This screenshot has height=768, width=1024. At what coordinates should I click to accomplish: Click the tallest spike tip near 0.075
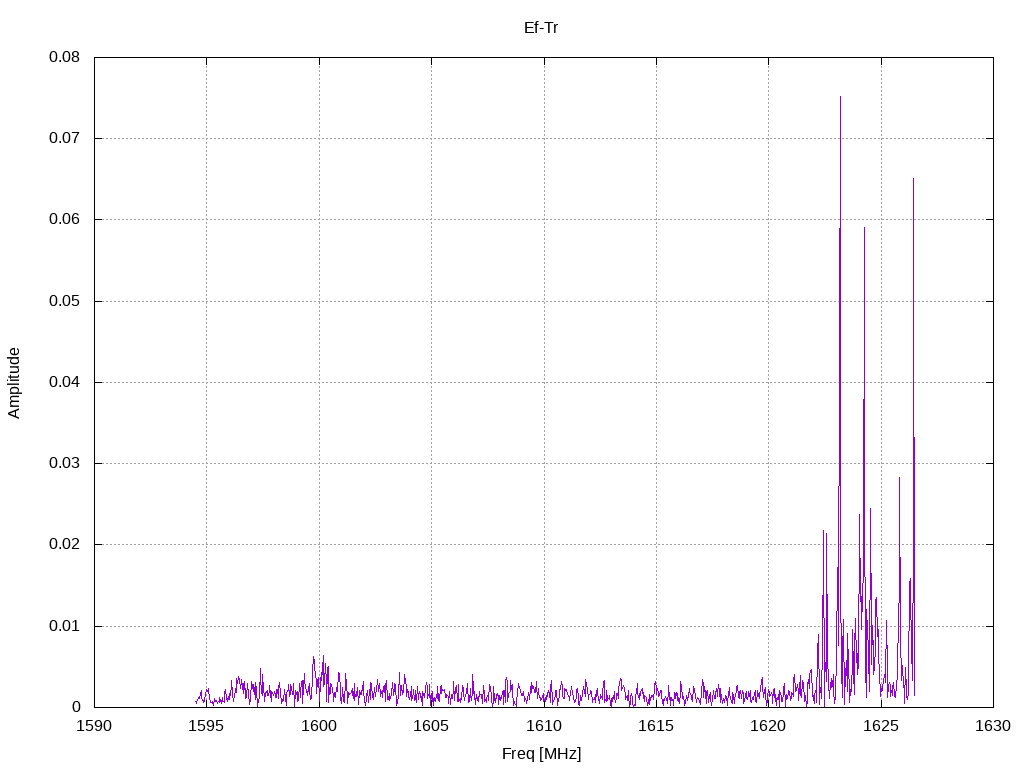click(x=840, y=97)
